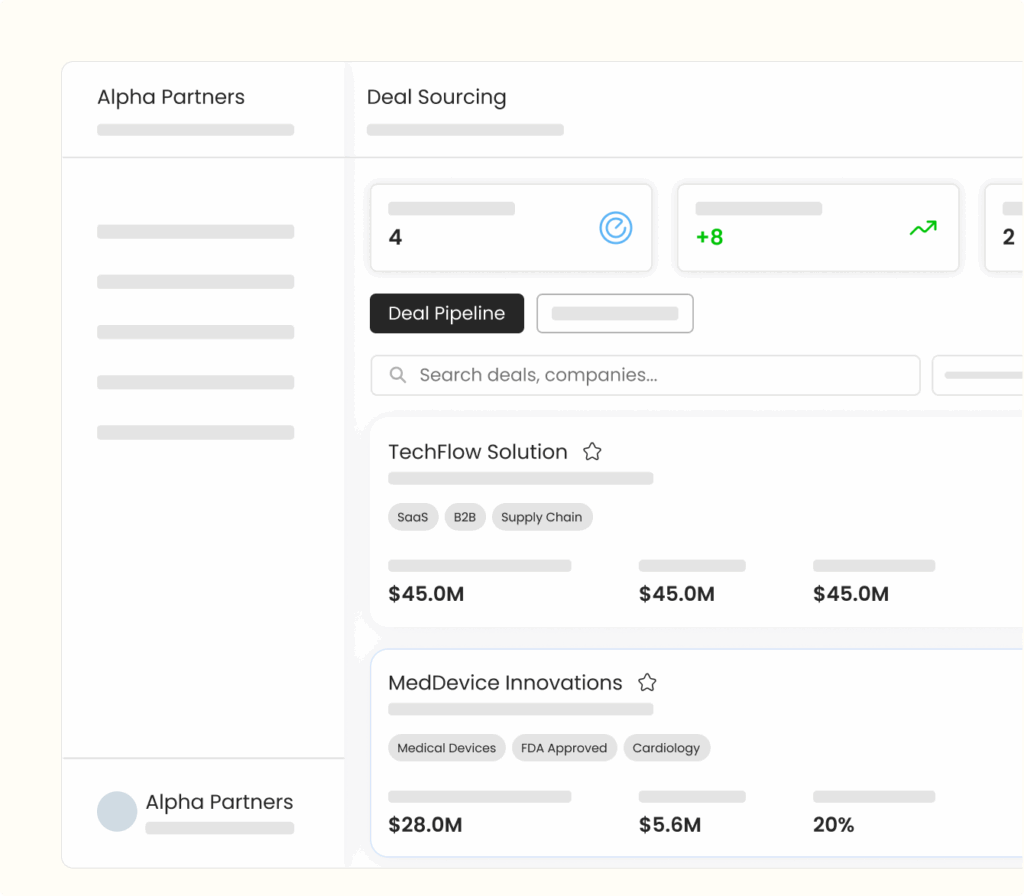Star the TechFlow Solution deal

592,451
